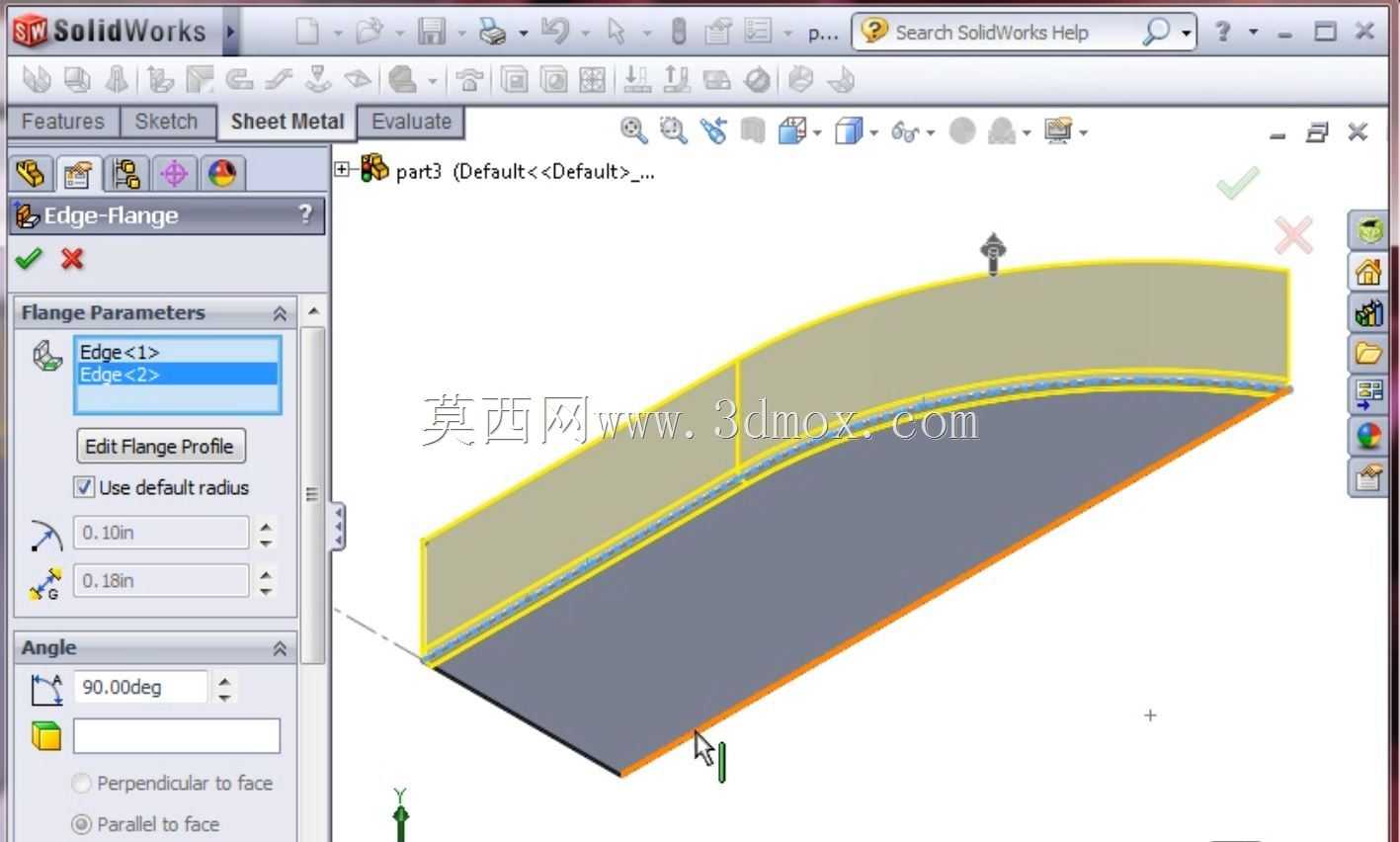Open the Options icon in the top toolbar

click(x=758, y=32)
